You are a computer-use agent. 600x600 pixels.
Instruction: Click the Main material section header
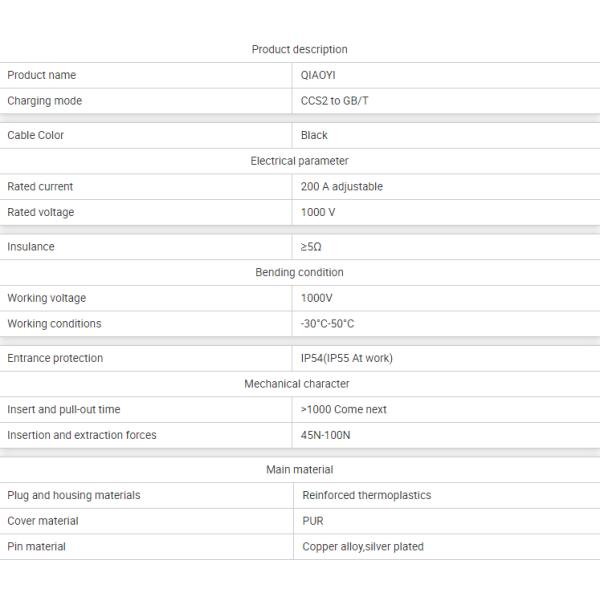(x=299, y=469)
